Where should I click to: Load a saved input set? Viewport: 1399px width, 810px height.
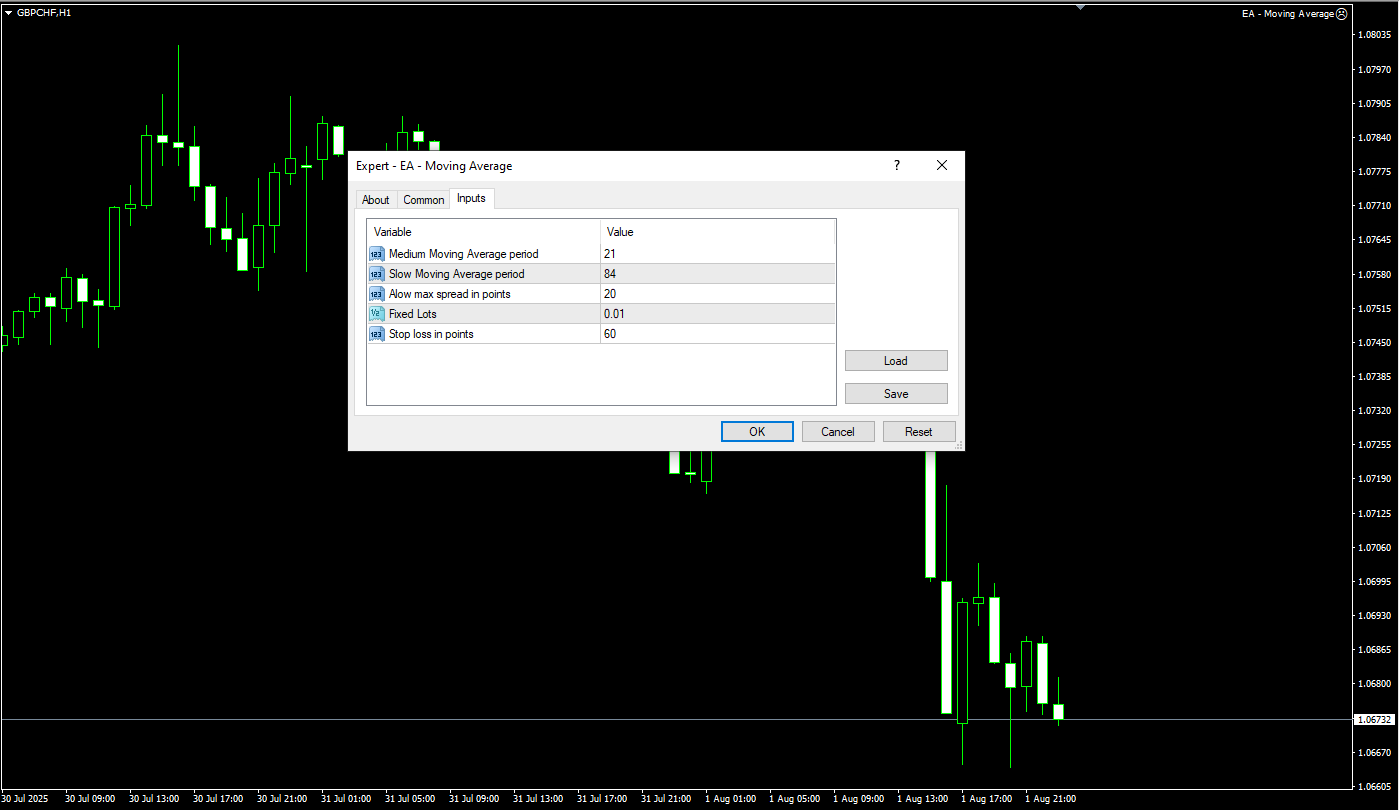click(x=896, y=361)
